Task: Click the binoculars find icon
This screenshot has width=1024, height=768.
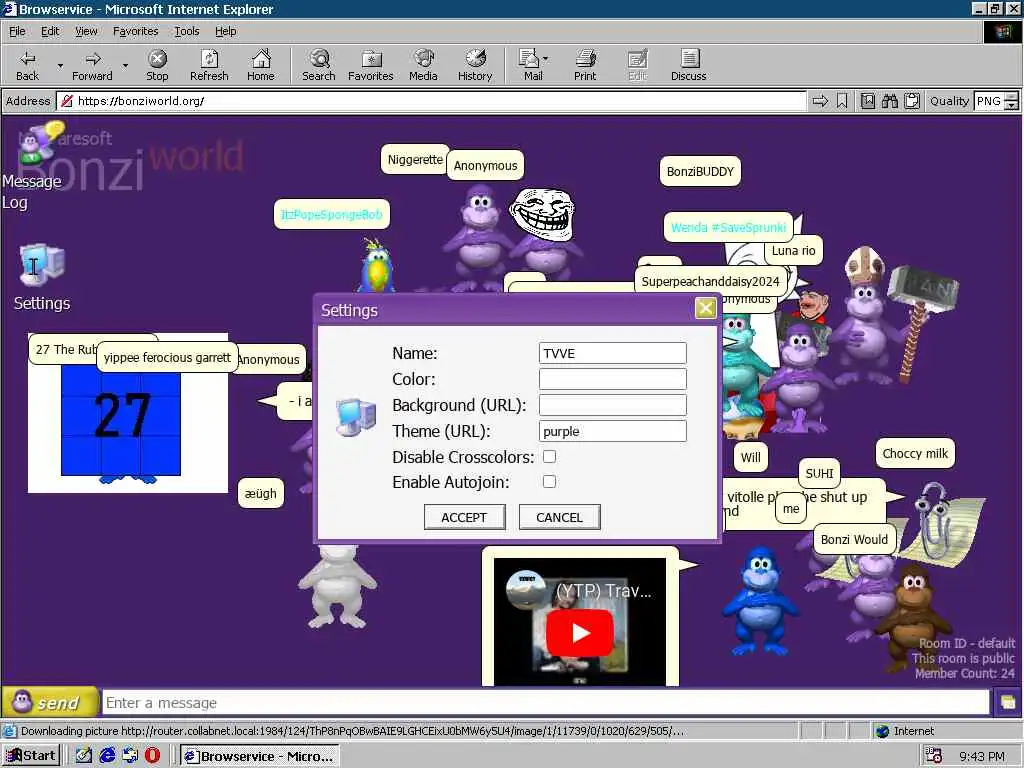Action: [889, 101]
